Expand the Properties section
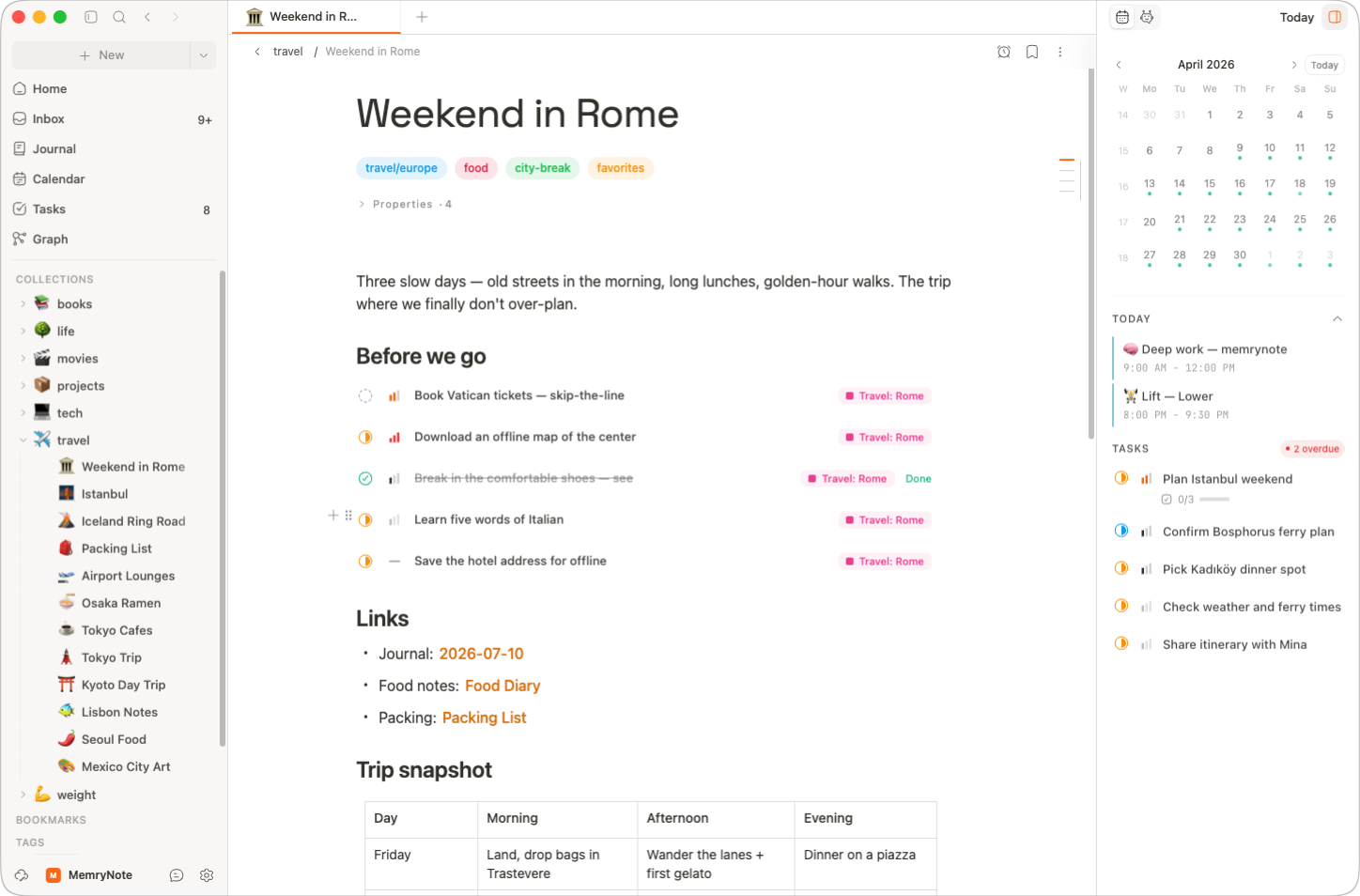Screen dimensions: 1360x896 pos(405,205)
